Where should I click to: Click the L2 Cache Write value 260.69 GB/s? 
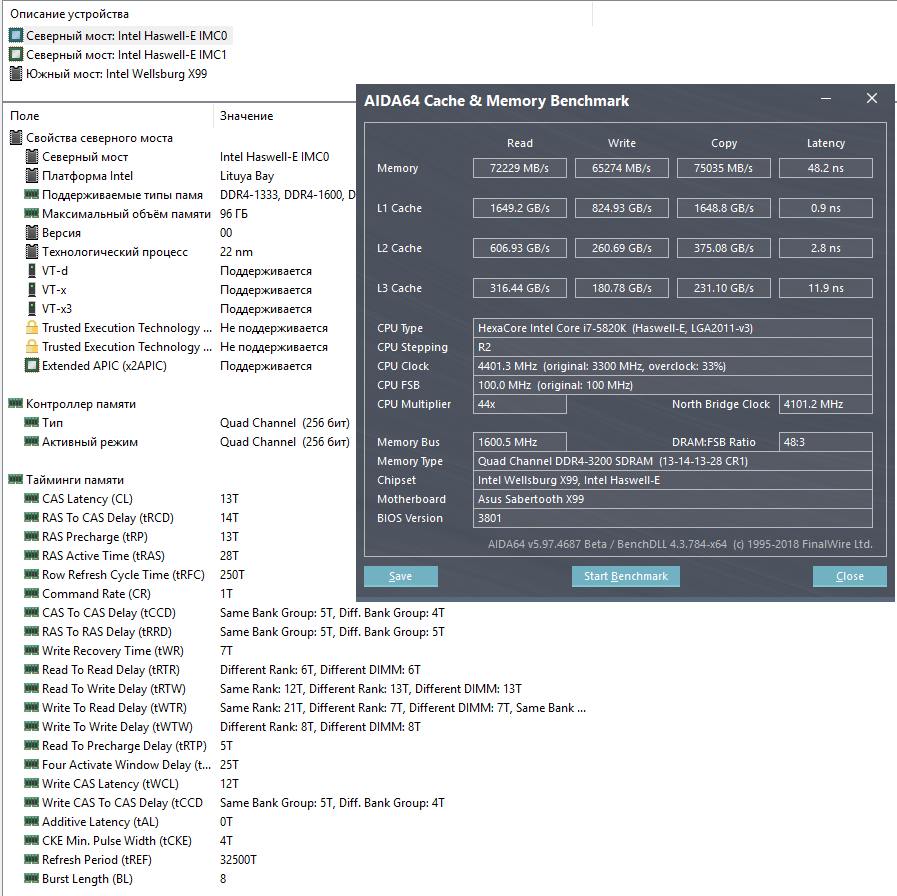(x=622, y=248)
